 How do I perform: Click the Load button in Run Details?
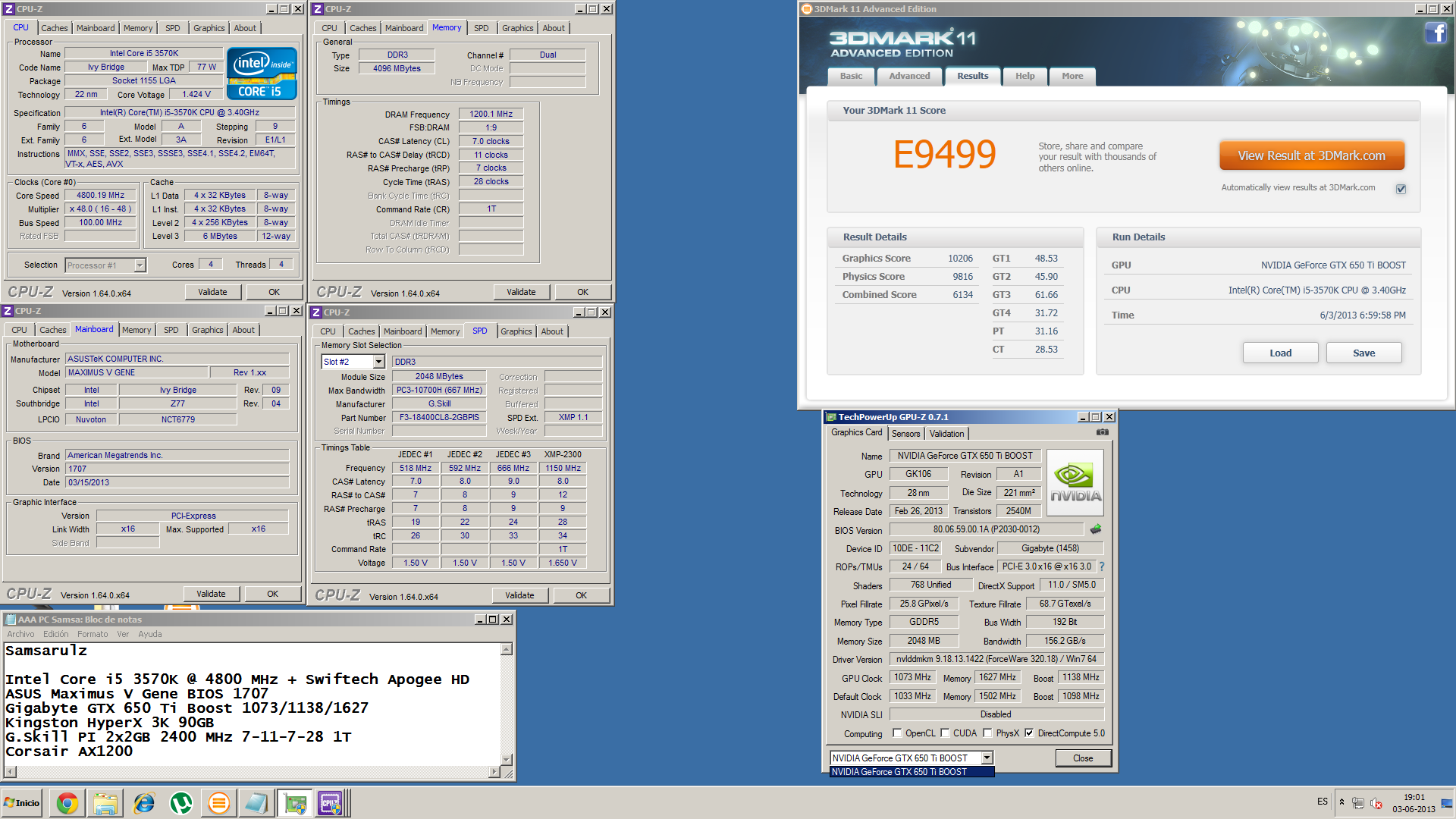tap(1280, 353)
